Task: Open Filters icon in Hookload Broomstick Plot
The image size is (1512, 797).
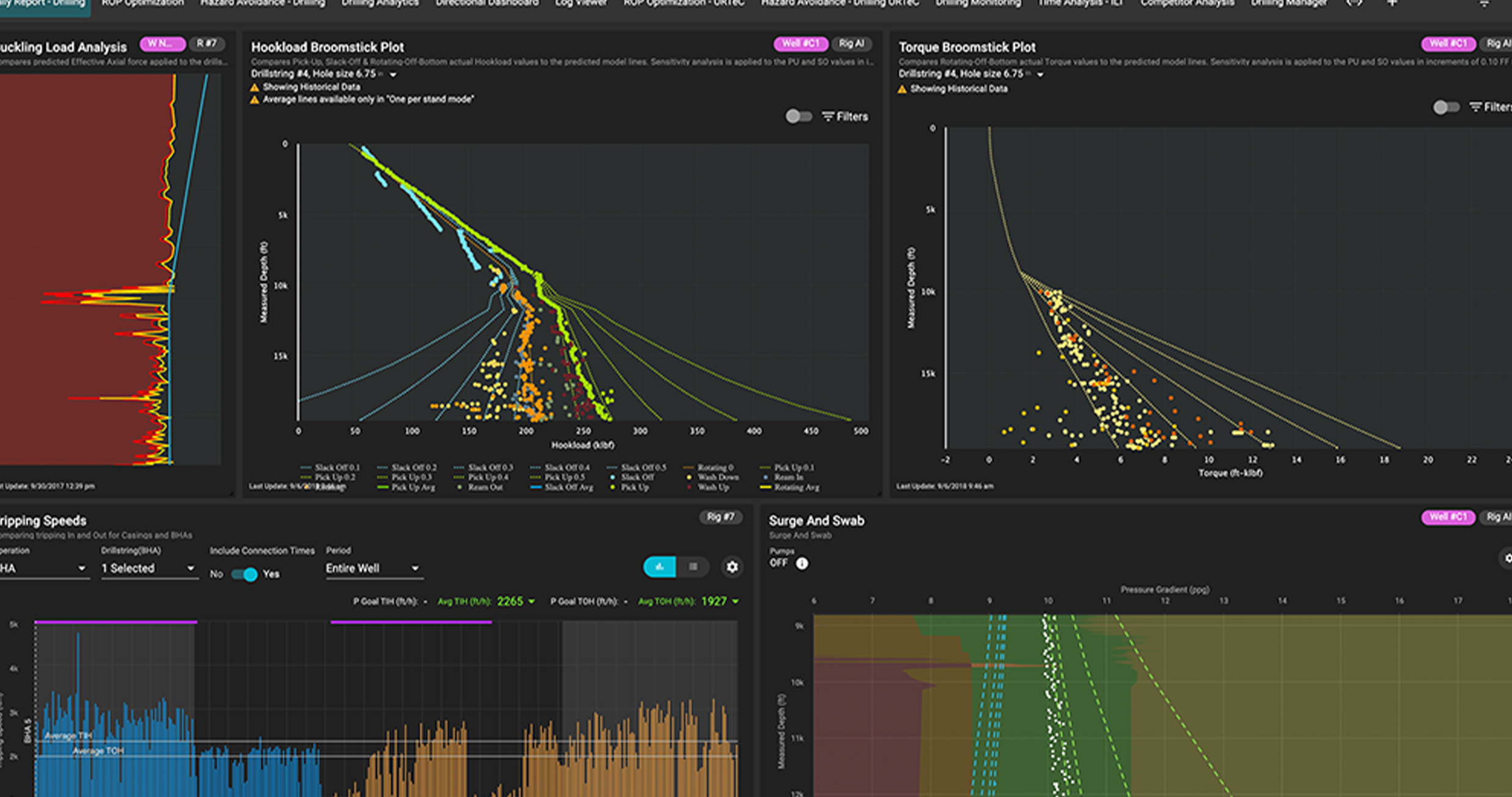Action: pos(828,116)
